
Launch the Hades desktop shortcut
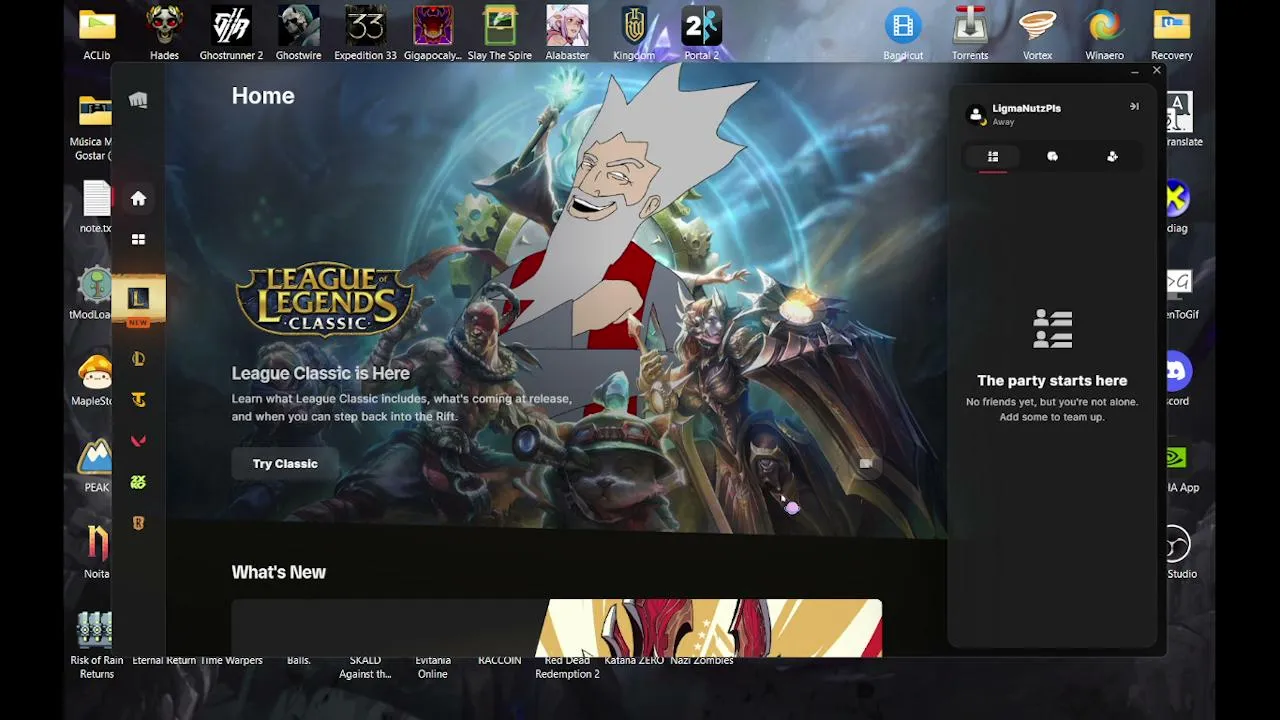pyautogui.click(x=164, y=34)
